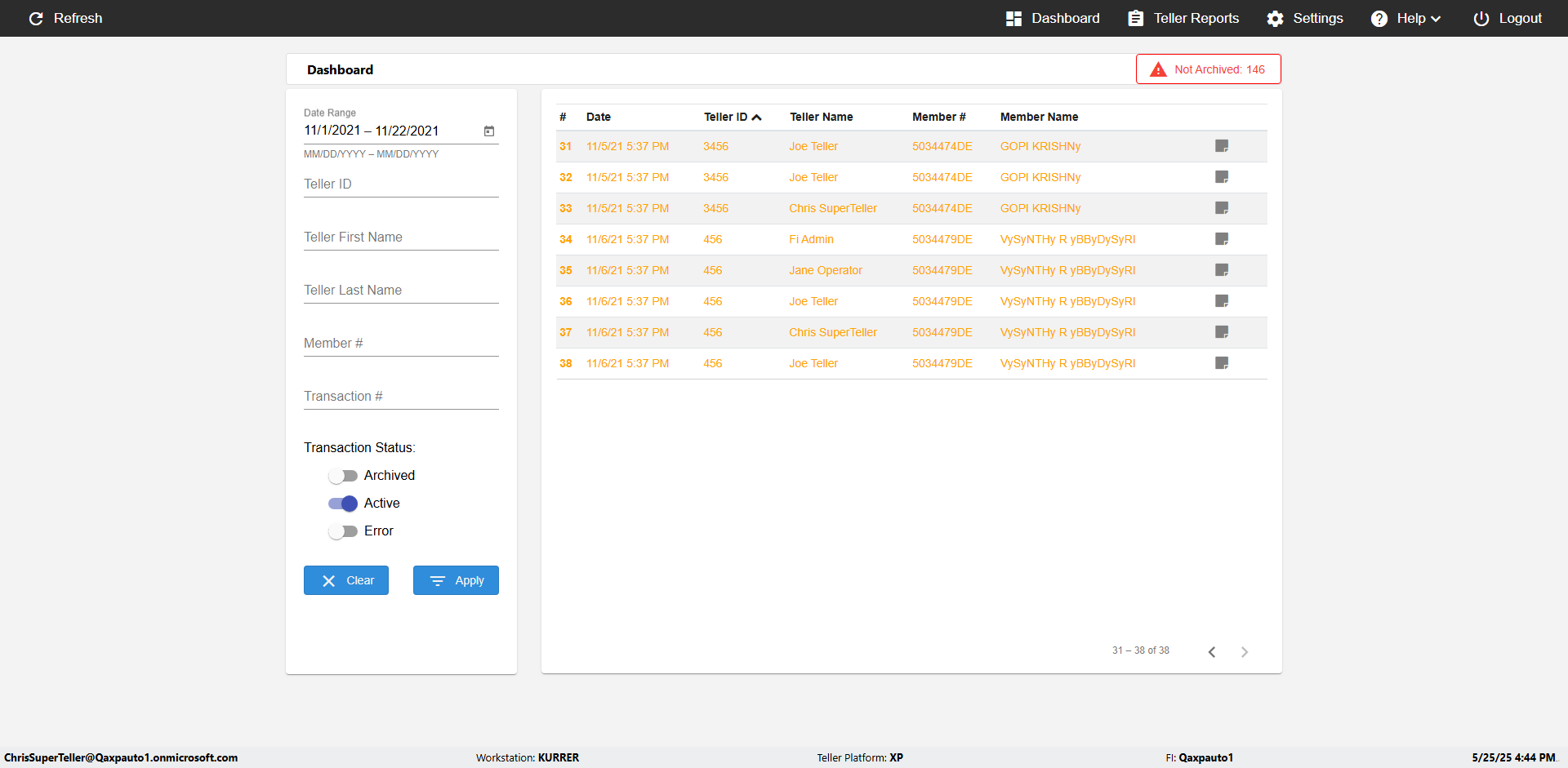This screenshot has width=1568, height=768.
Task: Click Teller ID 456 in row 36
Action: coord(712,301)
